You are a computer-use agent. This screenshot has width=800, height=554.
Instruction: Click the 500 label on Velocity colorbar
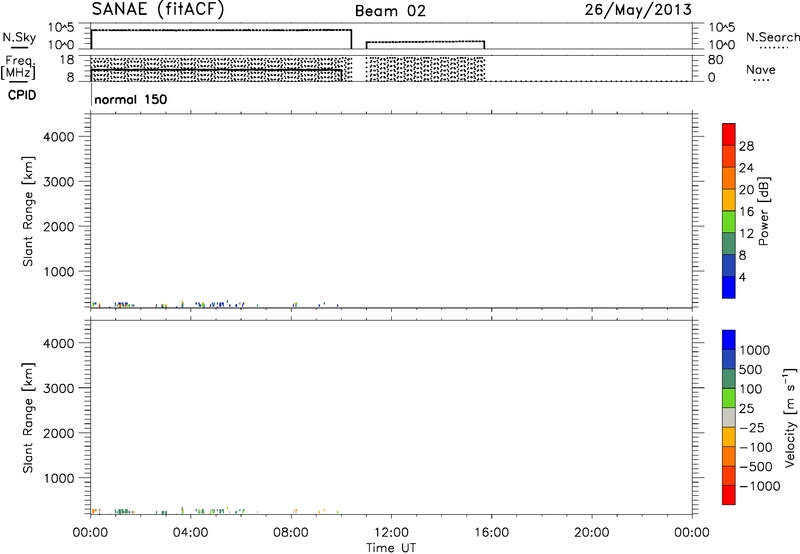click(x=751, y=369)
